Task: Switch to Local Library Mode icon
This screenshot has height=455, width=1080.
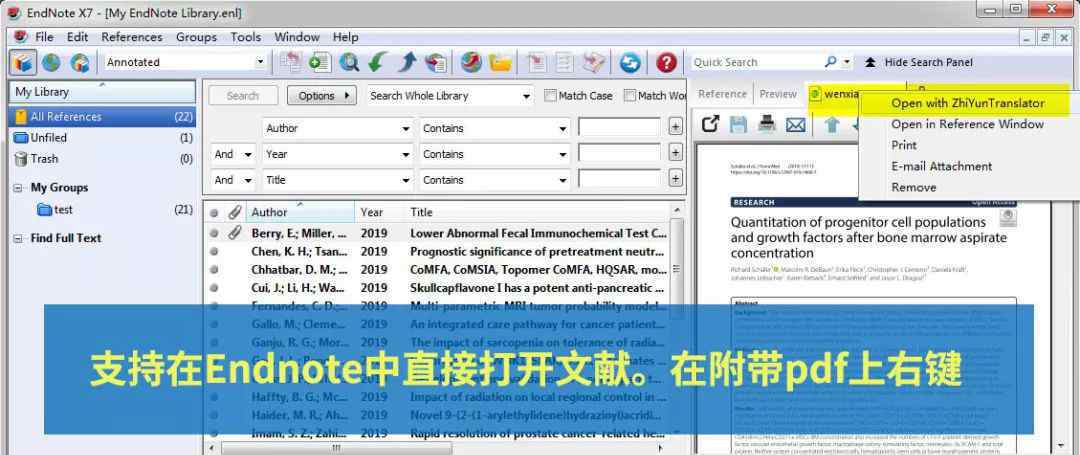Action: point(23,63)
